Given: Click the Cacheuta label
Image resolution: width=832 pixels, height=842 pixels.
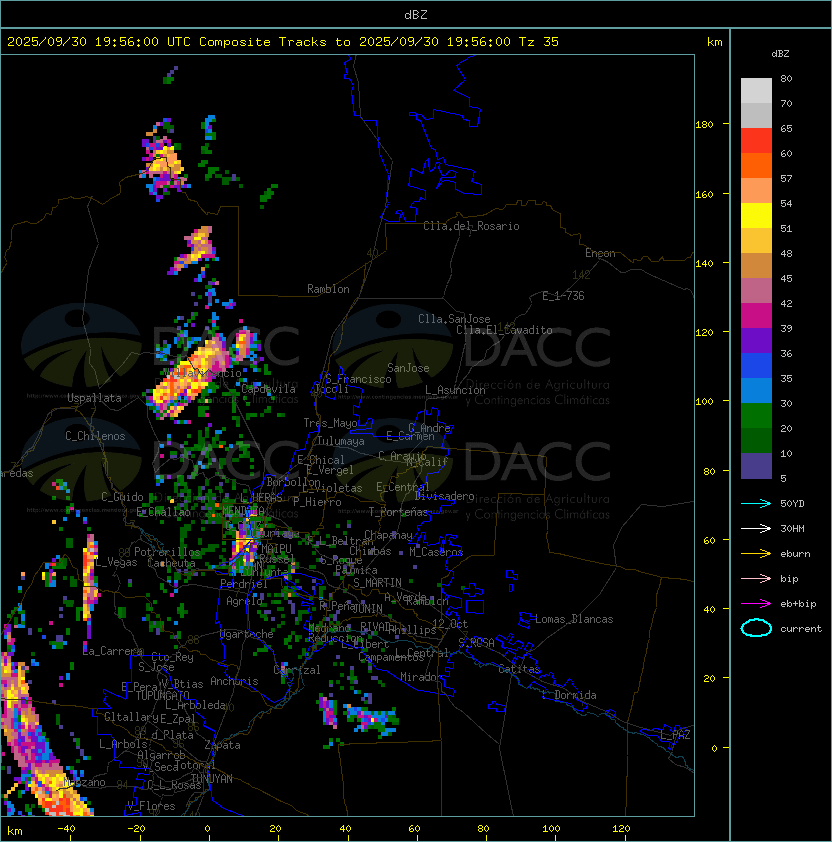Looking at the screenshot, I should pos(171,563).
